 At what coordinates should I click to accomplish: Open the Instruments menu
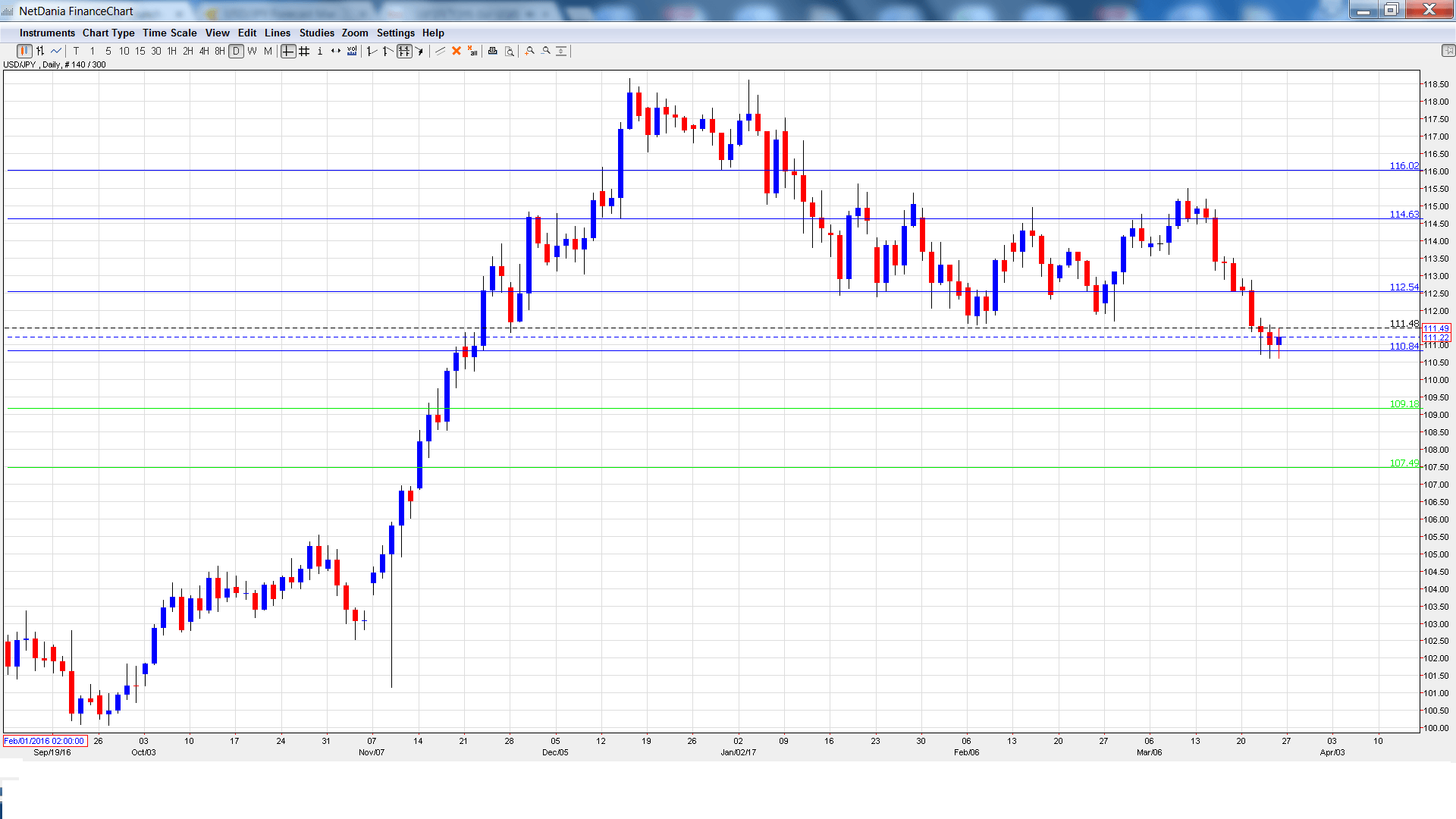(47, 33)
